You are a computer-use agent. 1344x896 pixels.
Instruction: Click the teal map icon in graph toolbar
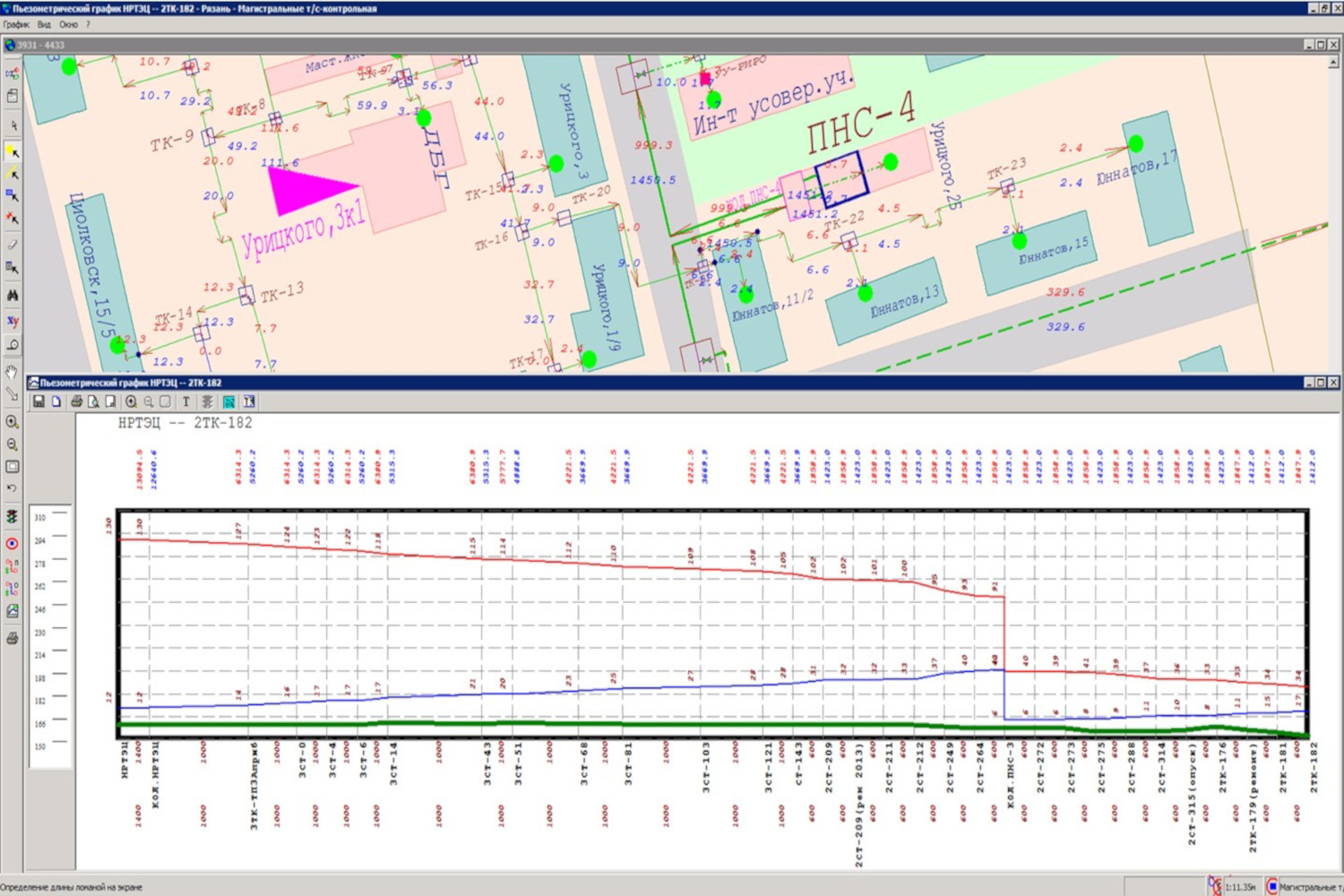point(228,401)
